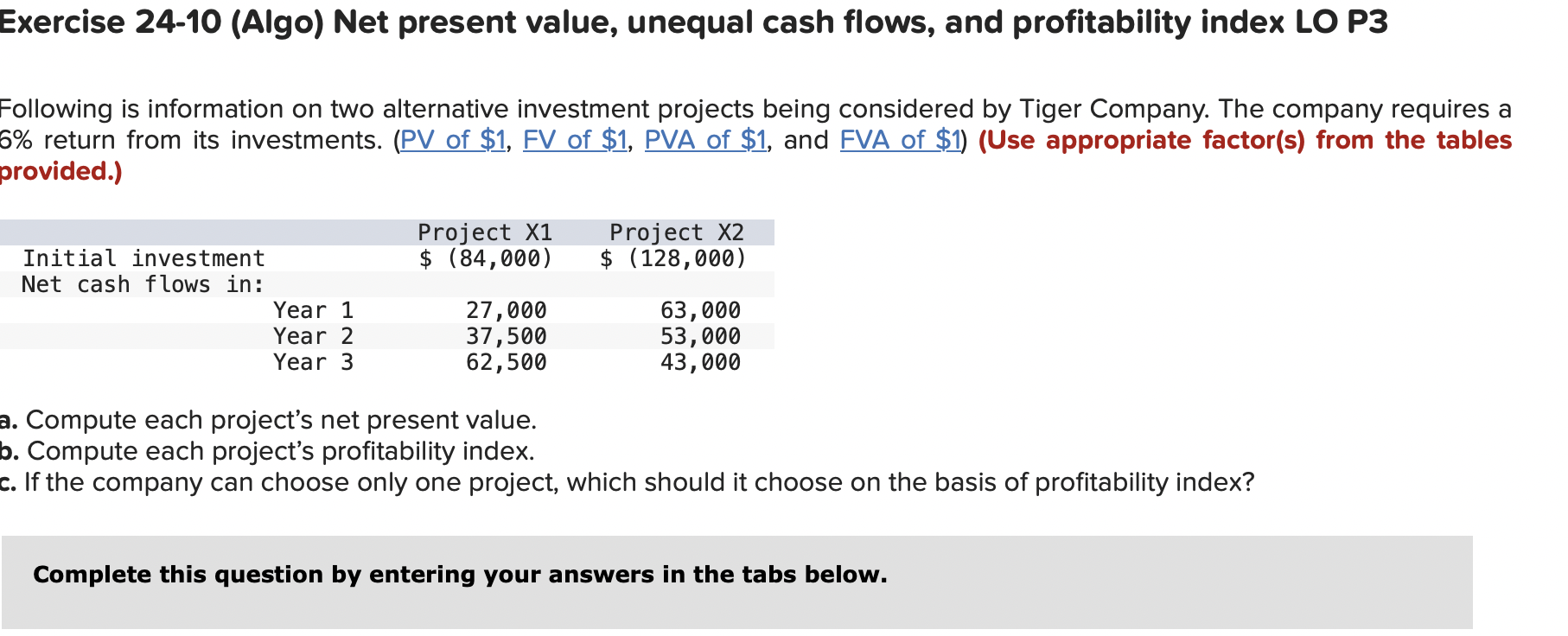Open the PV of $1 table link

coord(453,140)
